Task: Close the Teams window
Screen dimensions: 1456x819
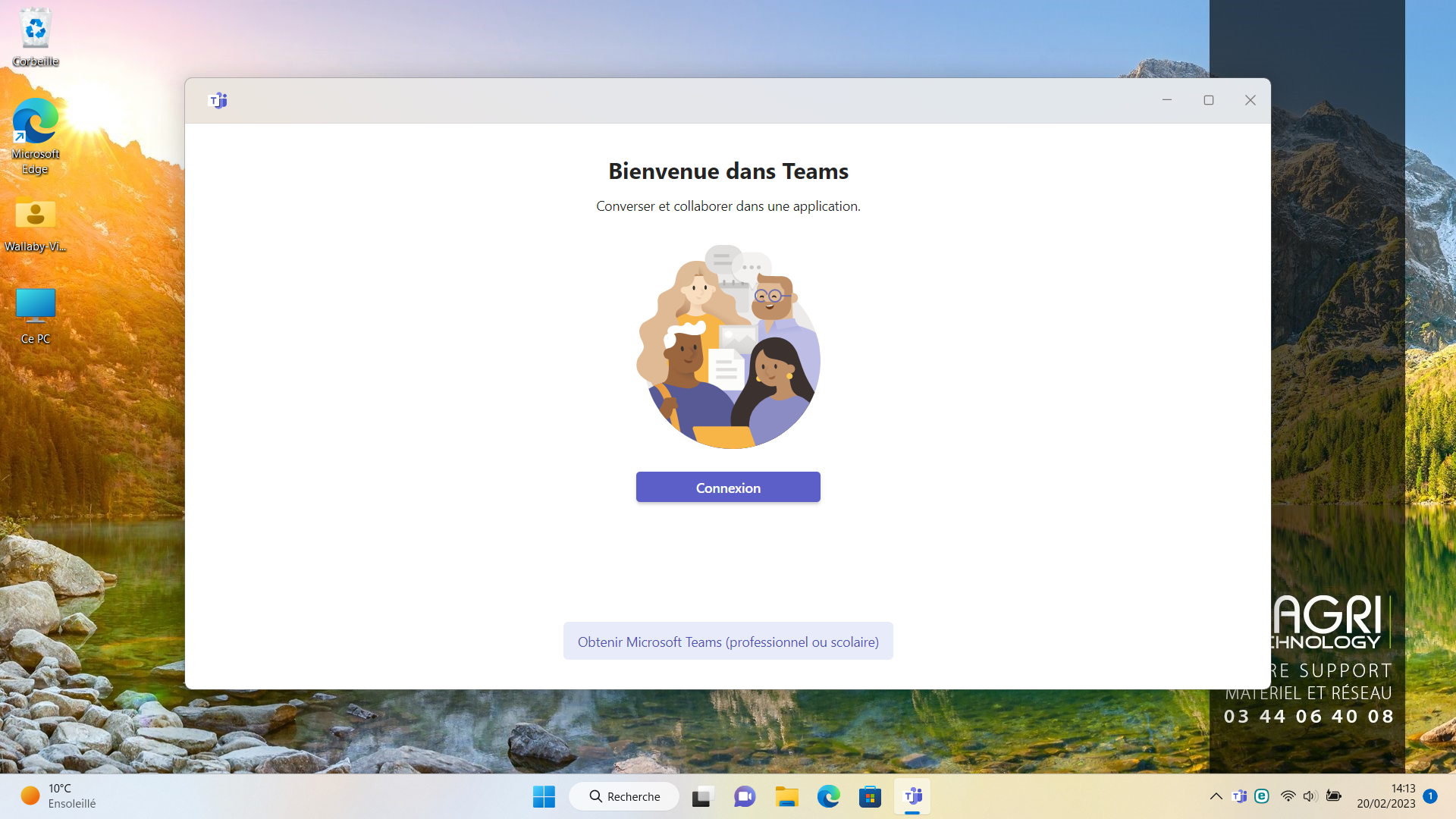Action: tap(1250, 100)
